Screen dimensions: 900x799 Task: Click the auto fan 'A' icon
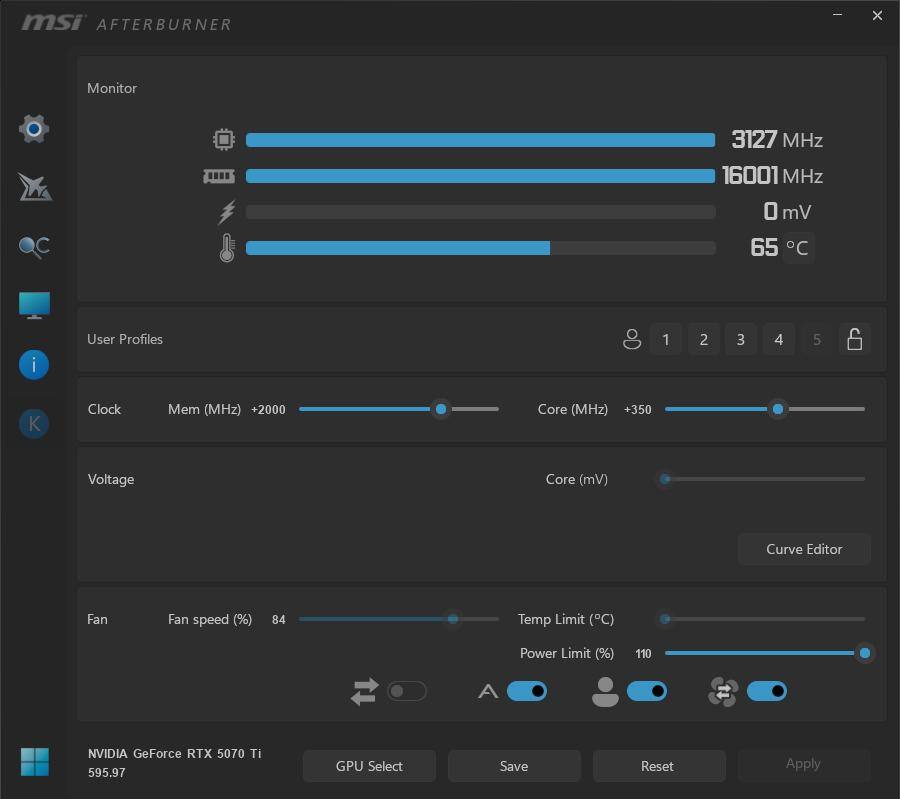[x=488, y=691]
